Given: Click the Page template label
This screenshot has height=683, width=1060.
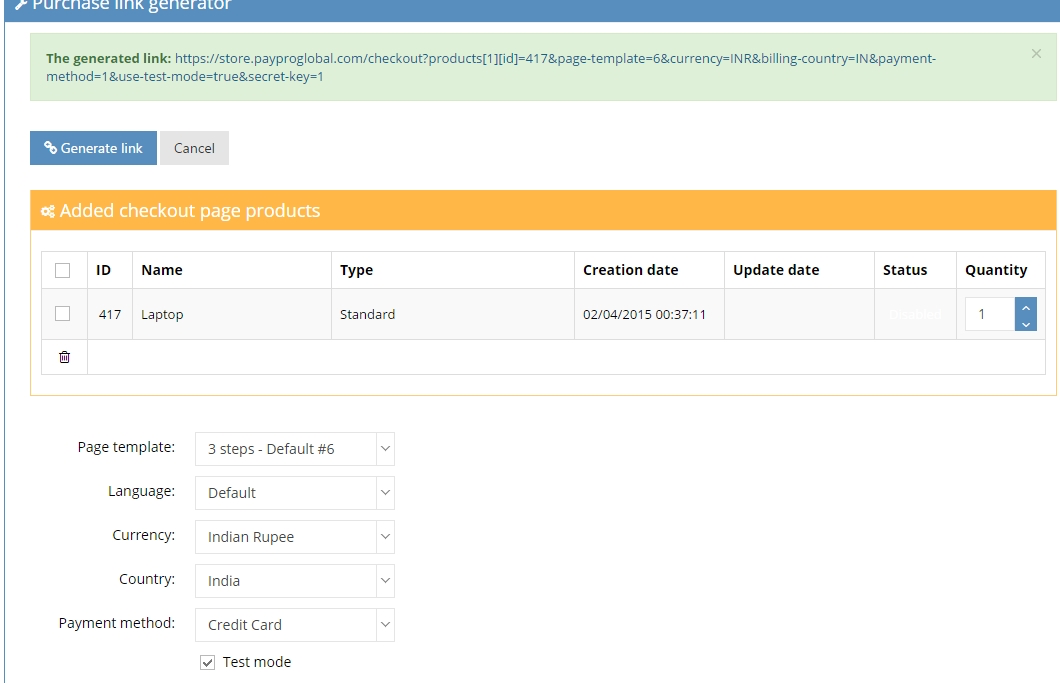Looking at the screenshot, I should (126, 447).
